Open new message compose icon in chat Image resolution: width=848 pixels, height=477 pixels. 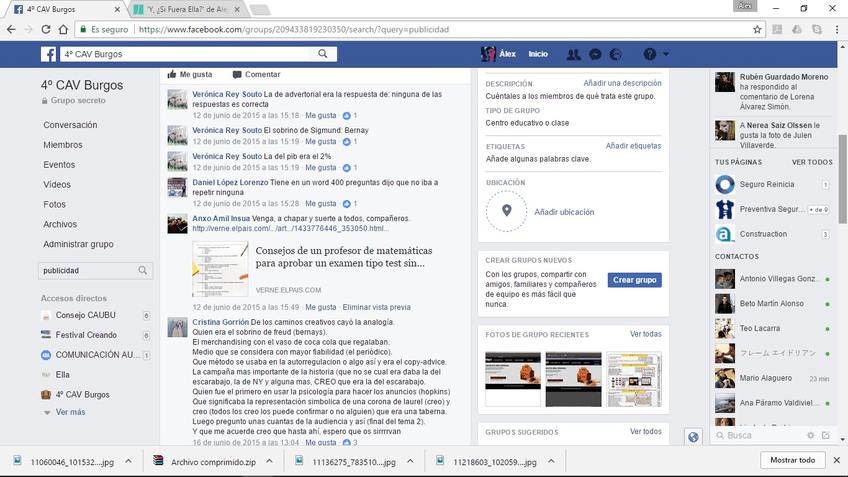coord(826,435)
